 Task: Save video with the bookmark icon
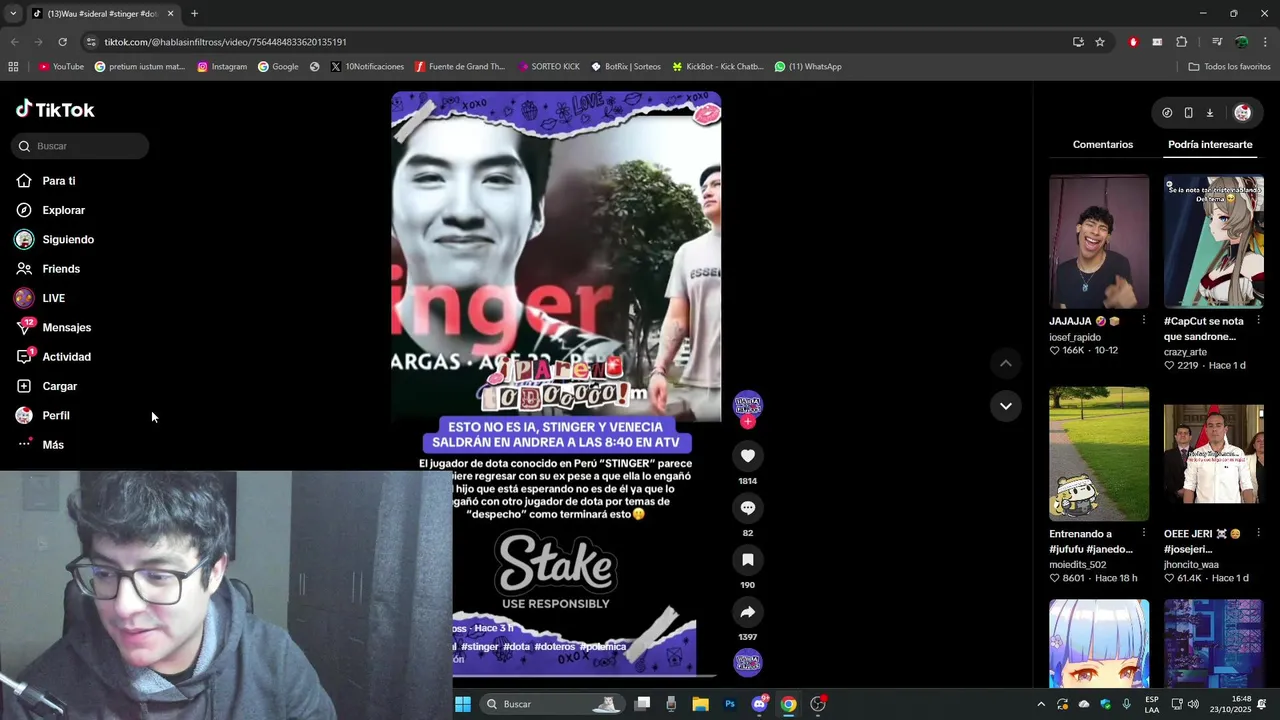click(747, 560)
